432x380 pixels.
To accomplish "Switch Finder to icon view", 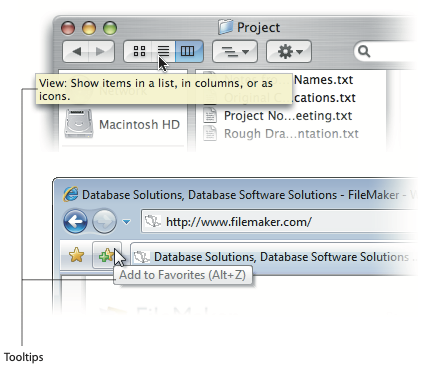I will point(138,51).
